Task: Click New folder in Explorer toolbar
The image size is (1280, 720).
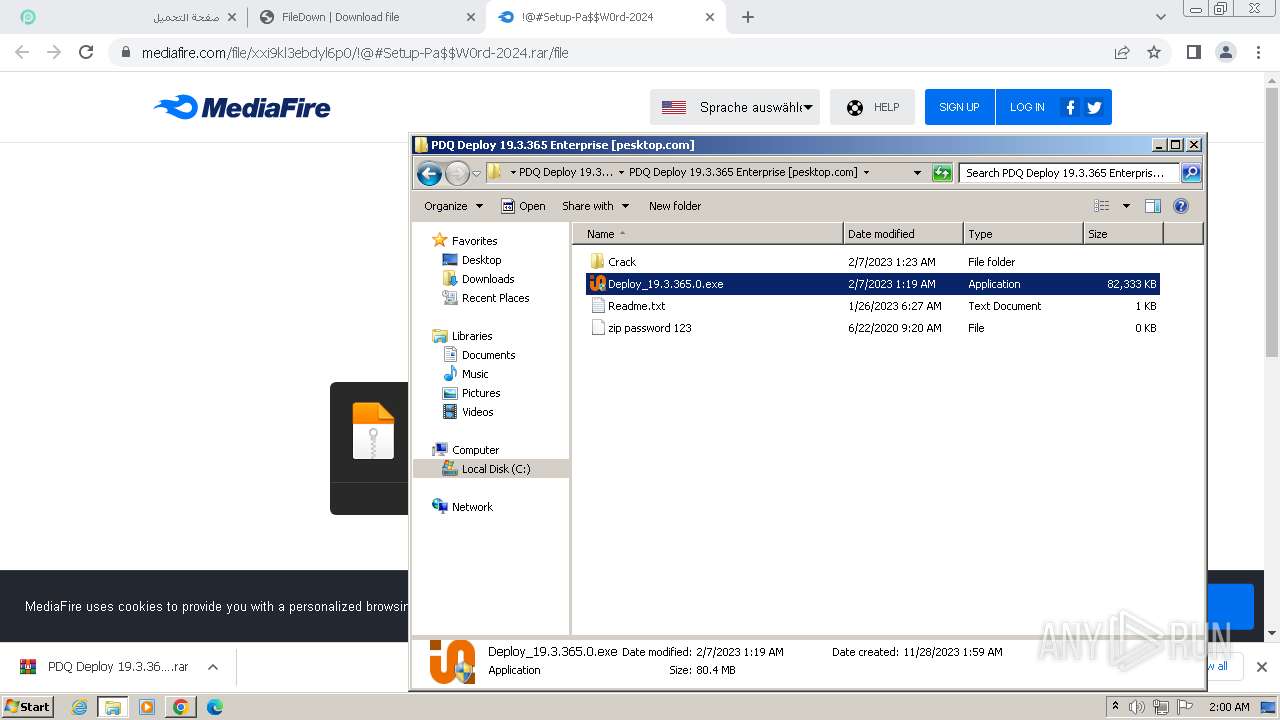Action: pos(675,206)
